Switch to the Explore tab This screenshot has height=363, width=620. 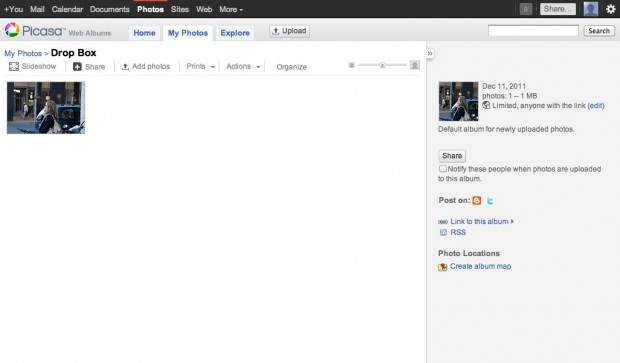(235, 33)
